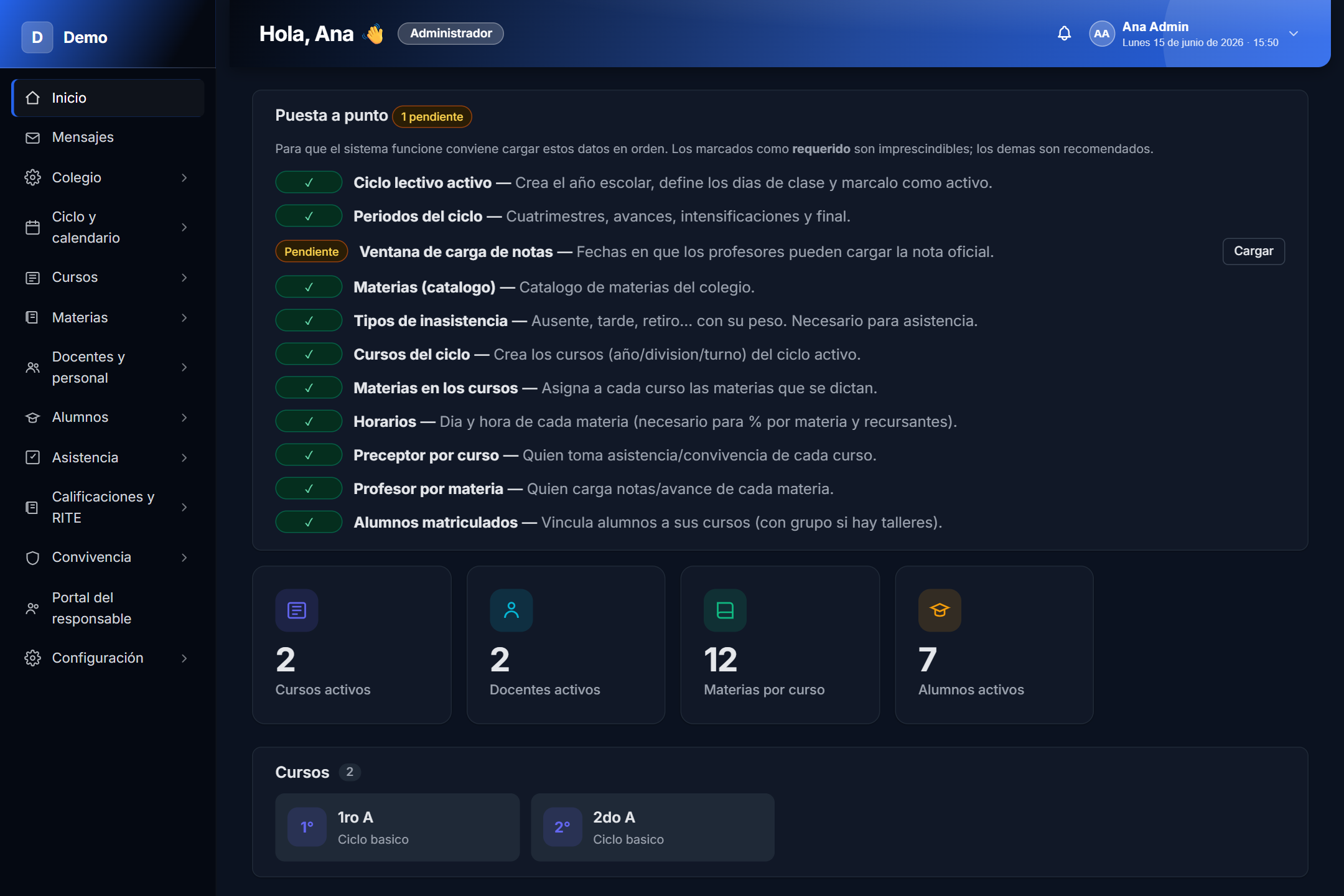Image resolution: width=1344 pixels, height=896 pixels.
Task: Click the Alumnos activos graduation cap icon
Action: tap(940, 610)
